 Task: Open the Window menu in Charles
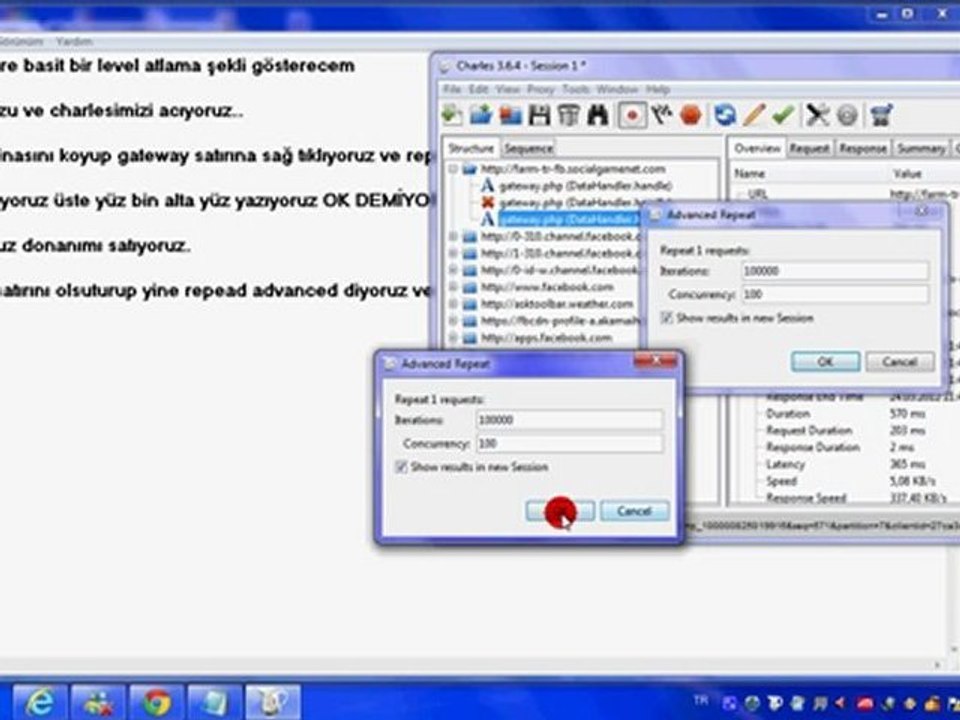tap(617, 89)
